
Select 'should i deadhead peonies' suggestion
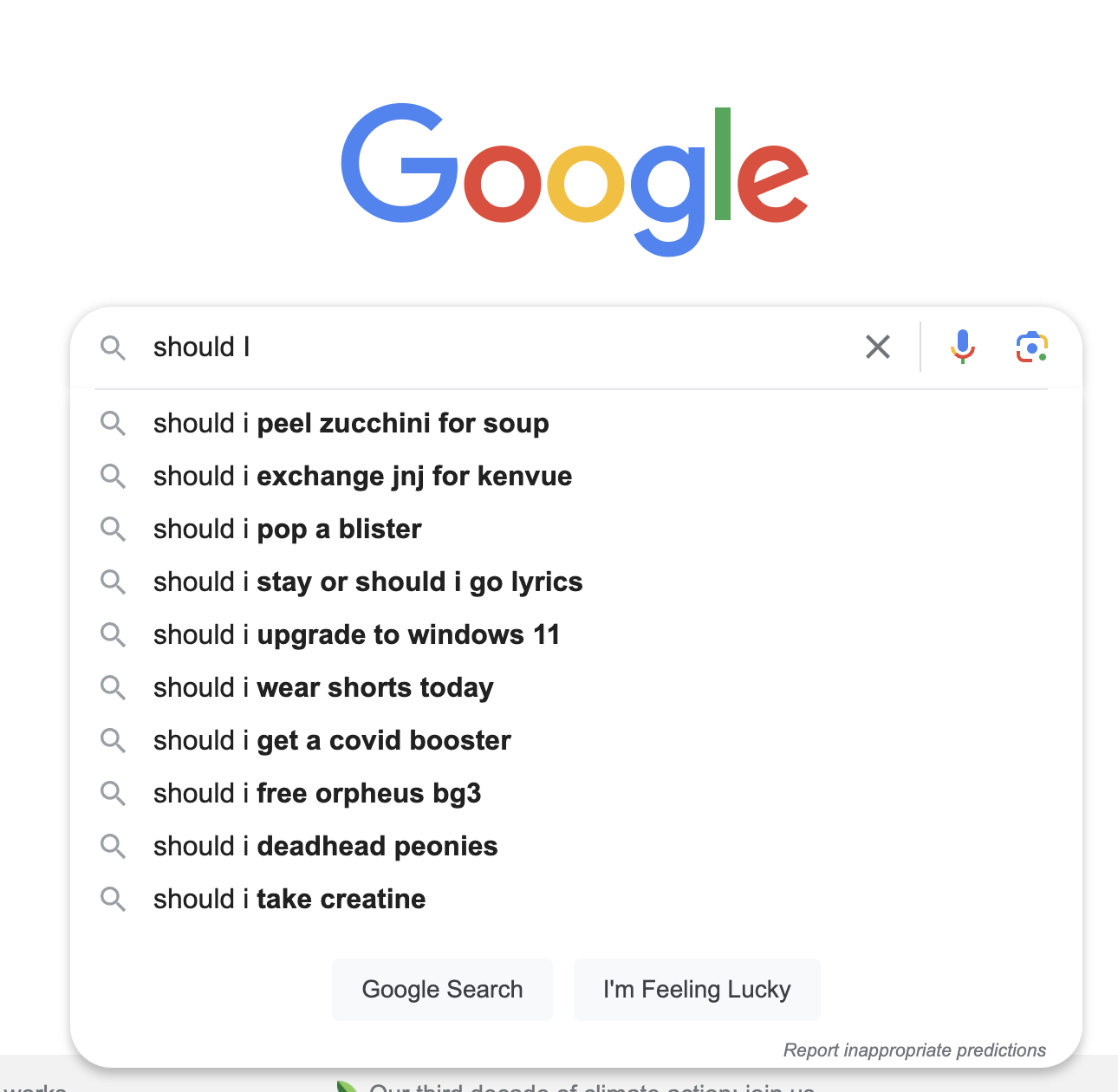325,846
